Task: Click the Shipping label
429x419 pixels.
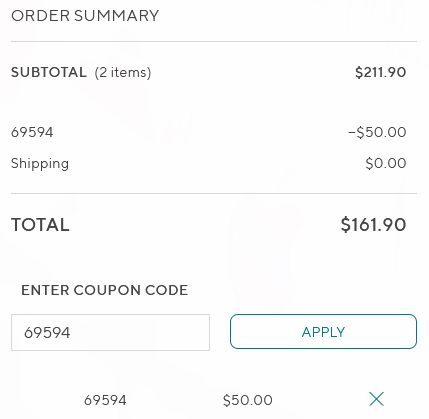Action: tap(40, 164)
